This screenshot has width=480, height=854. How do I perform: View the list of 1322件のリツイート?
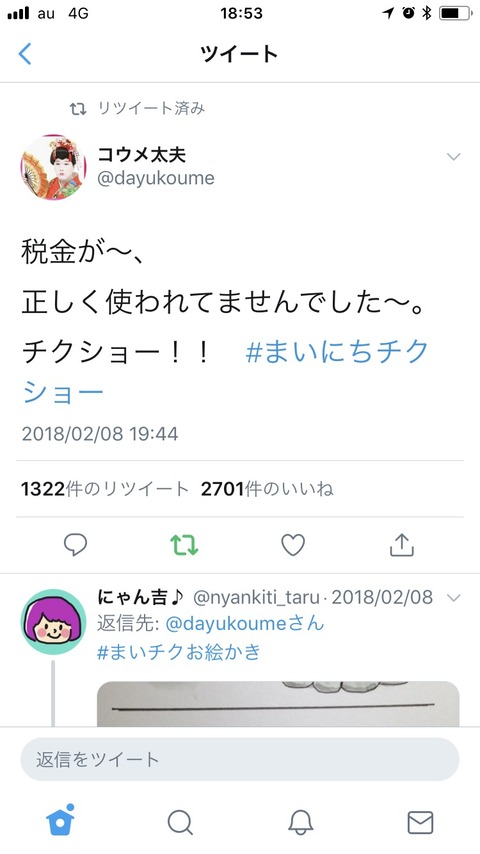tap(105, 489)
